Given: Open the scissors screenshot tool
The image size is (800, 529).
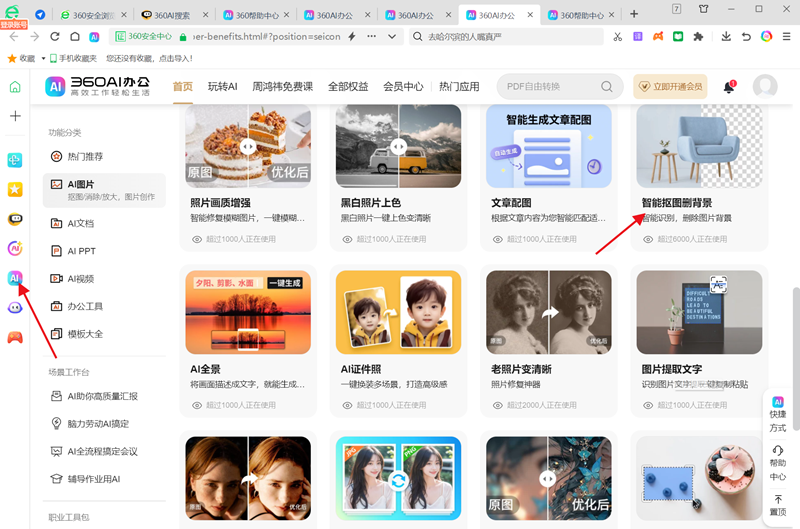Looking at the screenshot, I should click(617, 36).
